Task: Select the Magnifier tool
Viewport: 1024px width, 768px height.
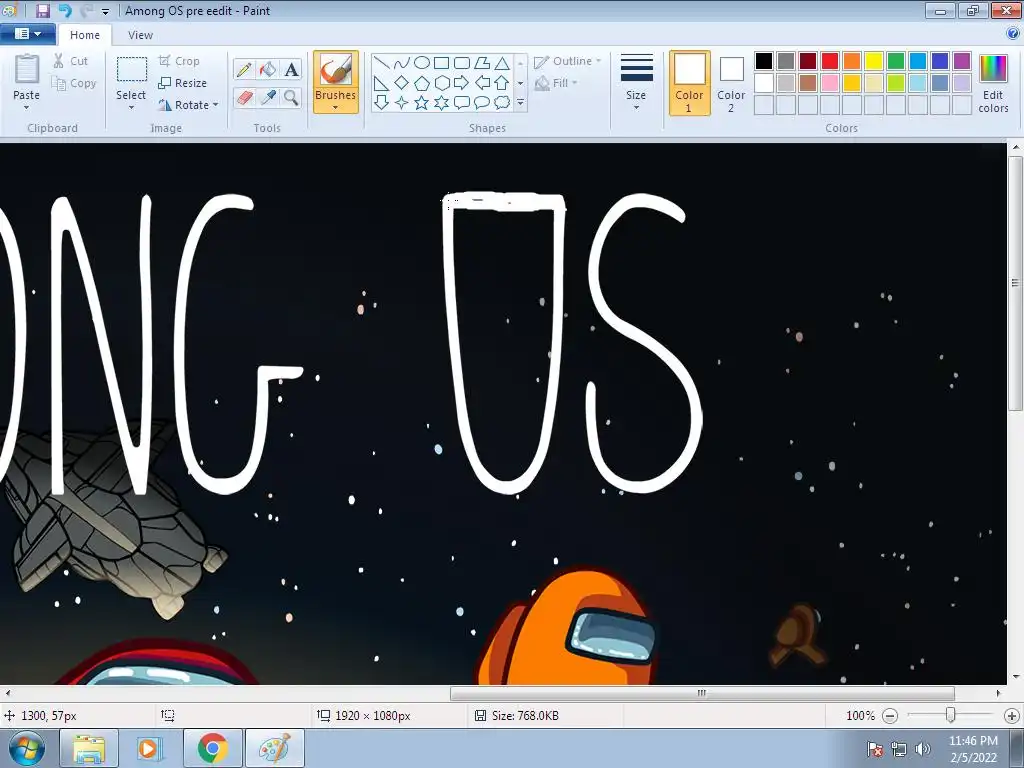Action: coord(291,98)
